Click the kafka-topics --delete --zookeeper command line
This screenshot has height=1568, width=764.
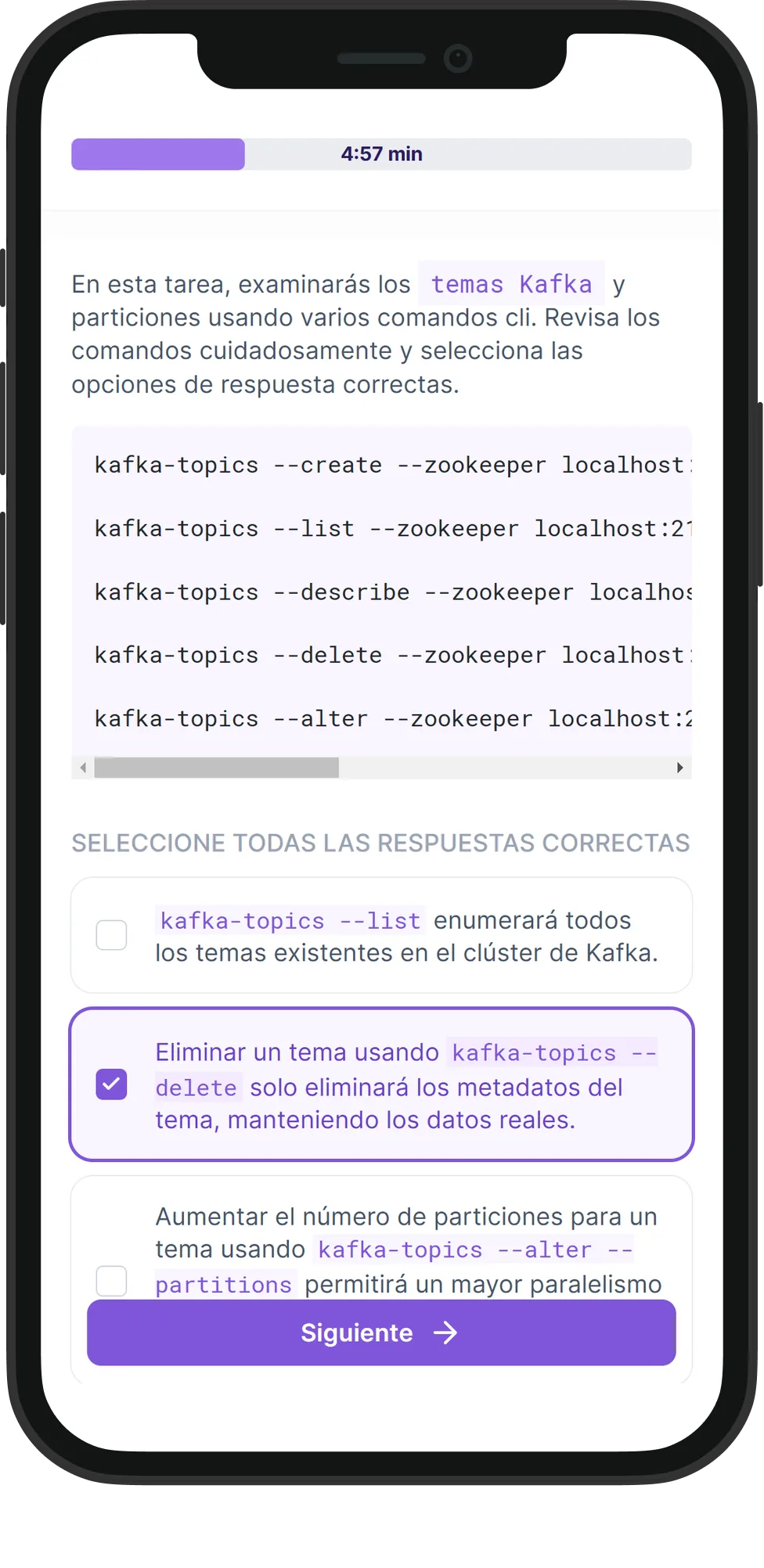(x=391, y=655)
